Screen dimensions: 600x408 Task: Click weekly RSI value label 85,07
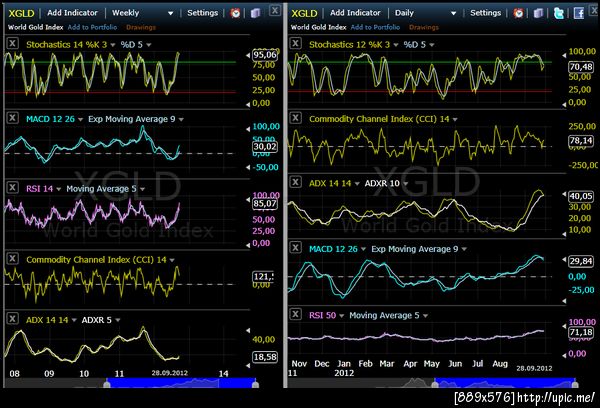265,203
